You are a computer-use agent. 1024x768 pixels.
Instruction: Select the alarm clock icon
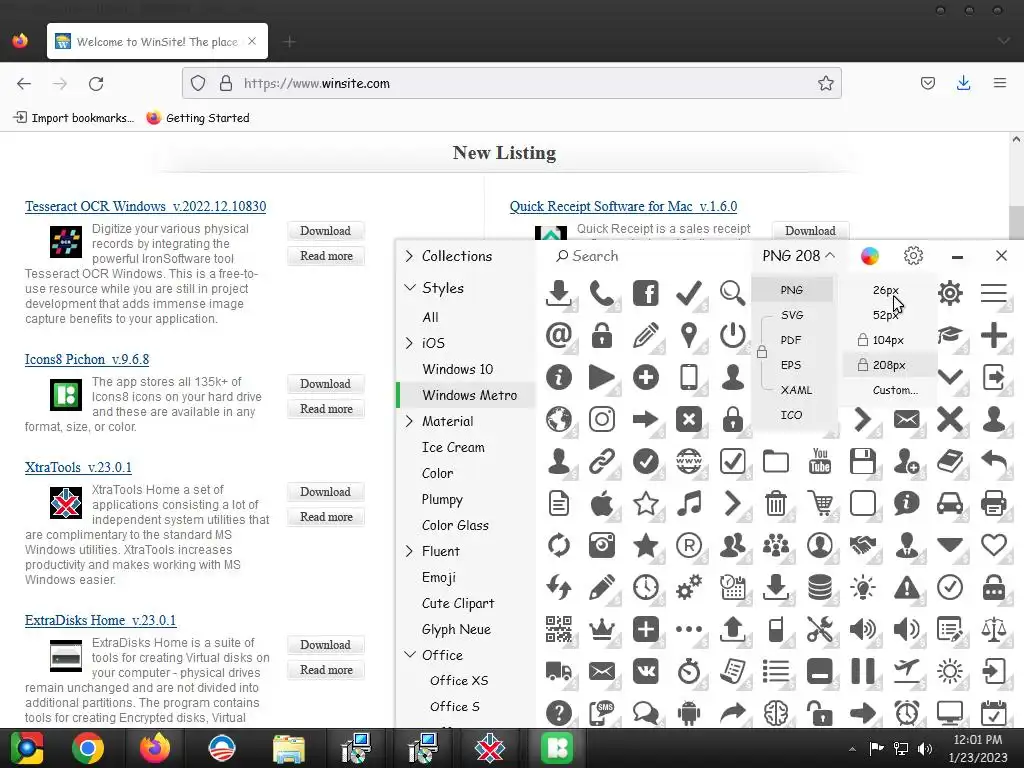point(906,713)
